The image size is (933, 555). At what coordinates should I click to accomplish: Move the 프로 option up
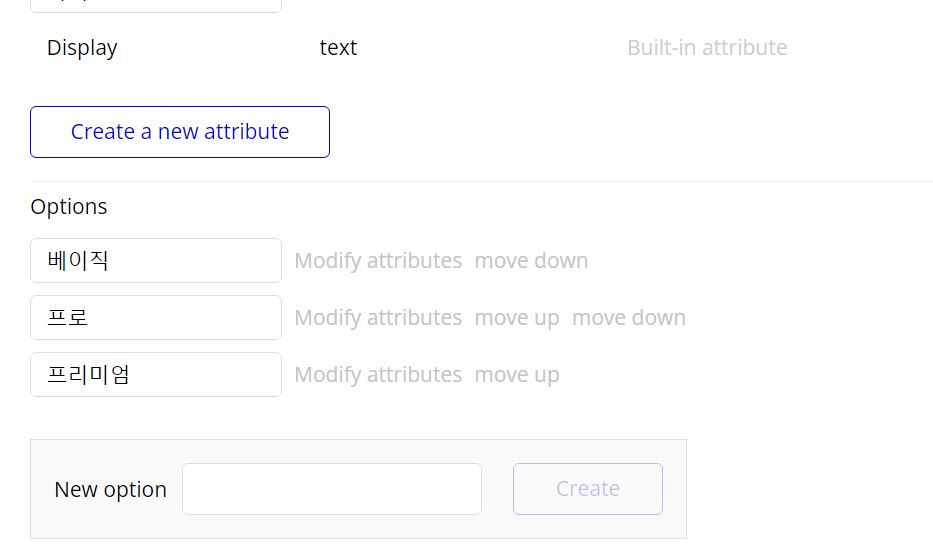[517, 318]
